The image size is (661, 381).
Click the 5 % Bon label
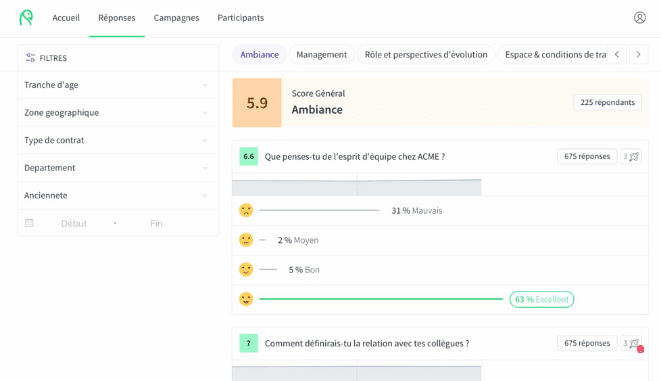[x=304, y=269]
